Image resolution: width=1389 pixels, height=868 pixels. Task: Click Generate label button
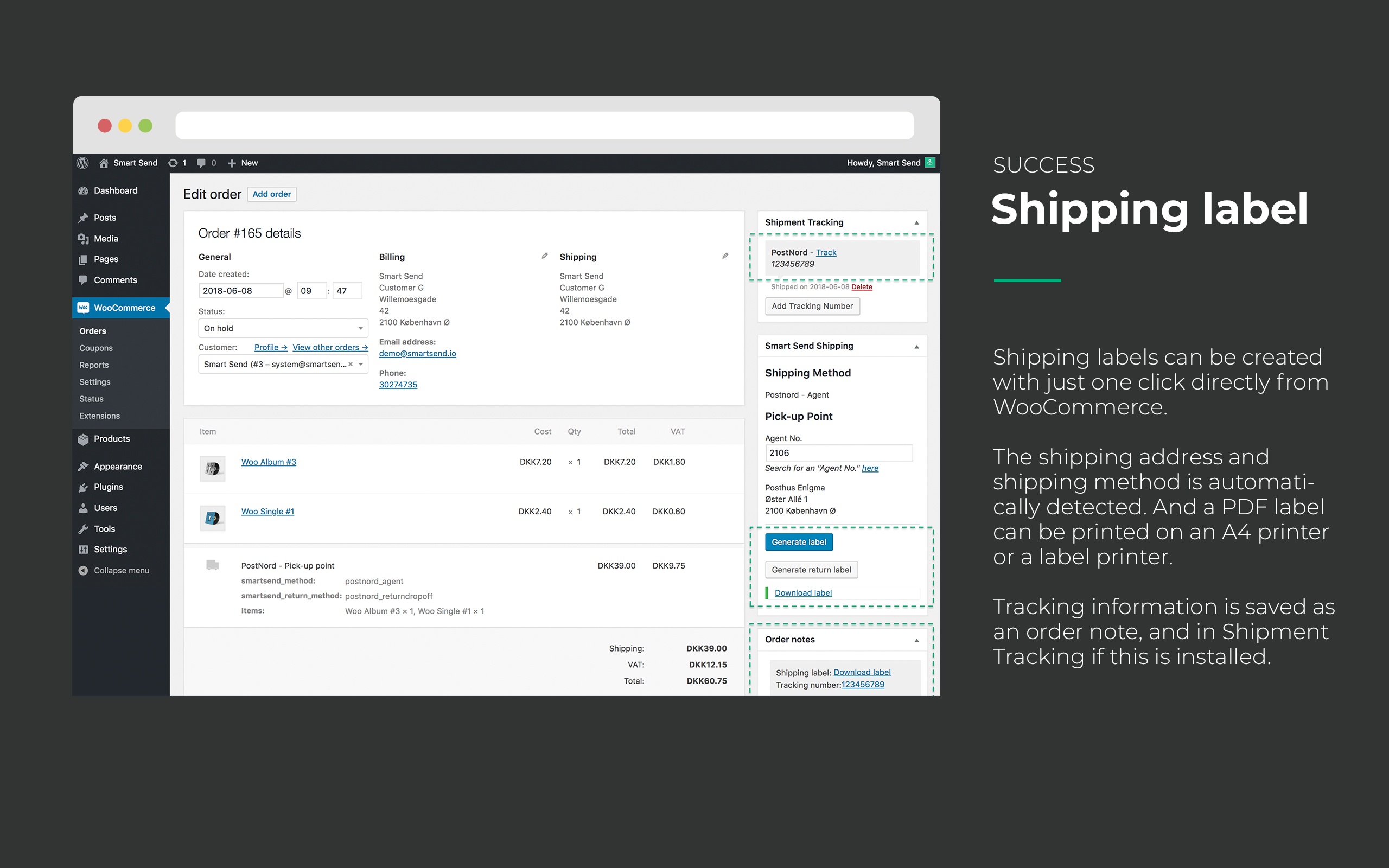[798, 541]
